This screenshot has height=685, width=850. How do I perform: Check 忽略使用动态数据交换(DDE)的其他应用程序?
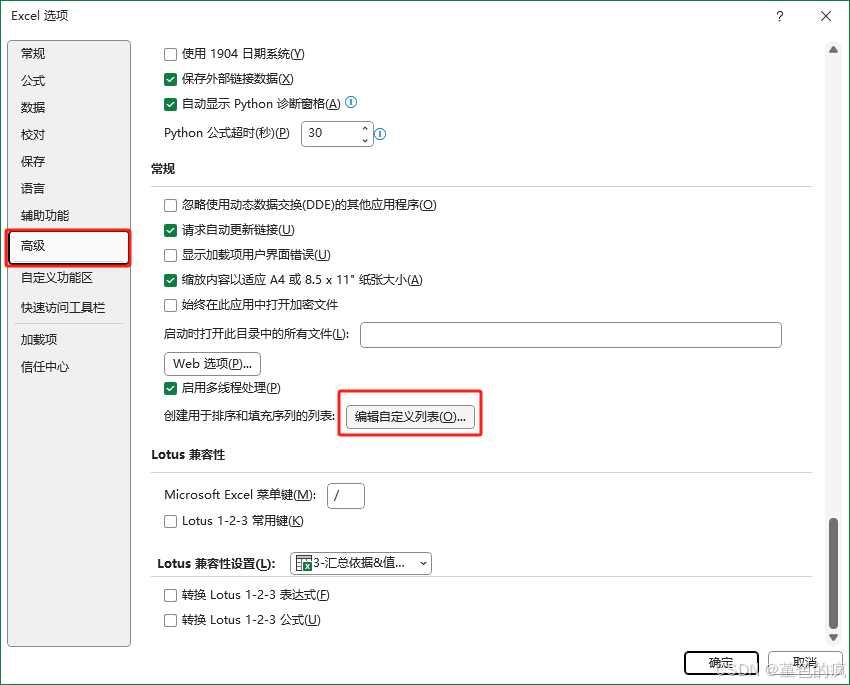pyautogui.click(x=169, y=205)
